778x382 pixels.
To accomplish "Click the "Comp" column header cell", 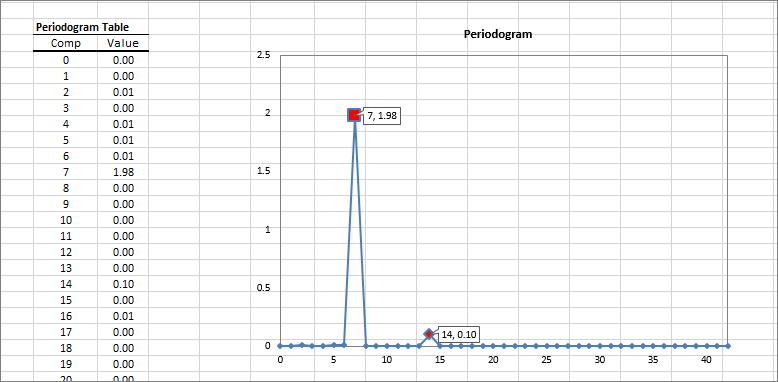I will point(66,43).
